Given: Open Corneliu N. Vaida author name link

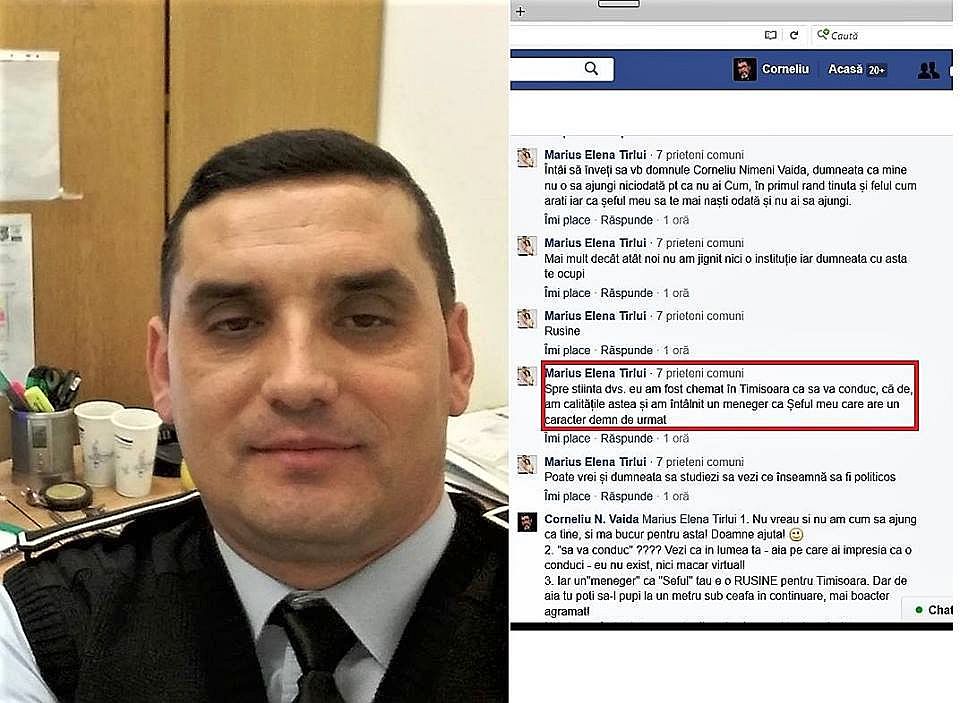Looking at the screenshot, I should pos(591,519).
